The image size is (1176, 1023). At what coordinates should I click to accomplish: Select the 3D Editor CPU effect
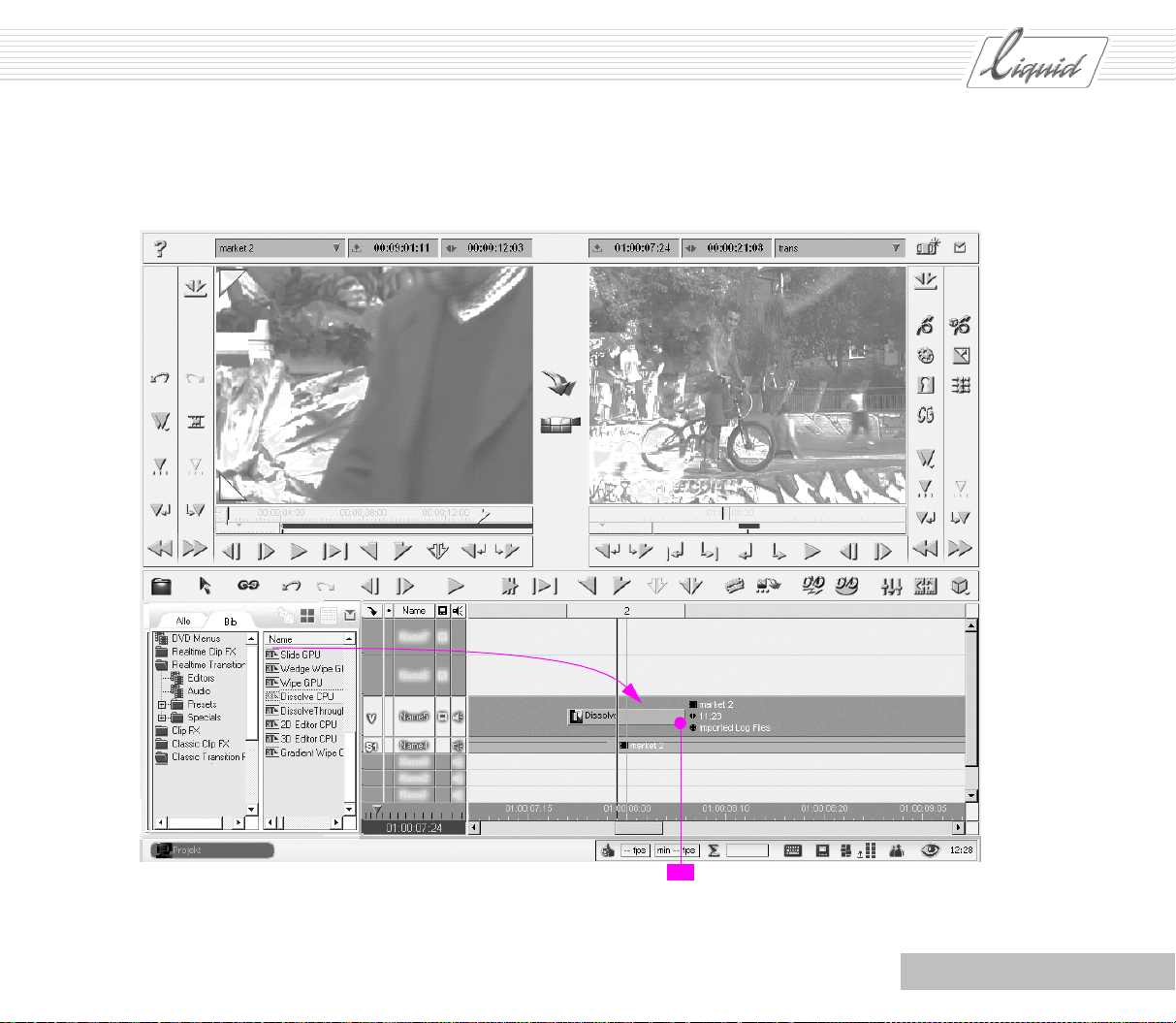coord(302,739)
